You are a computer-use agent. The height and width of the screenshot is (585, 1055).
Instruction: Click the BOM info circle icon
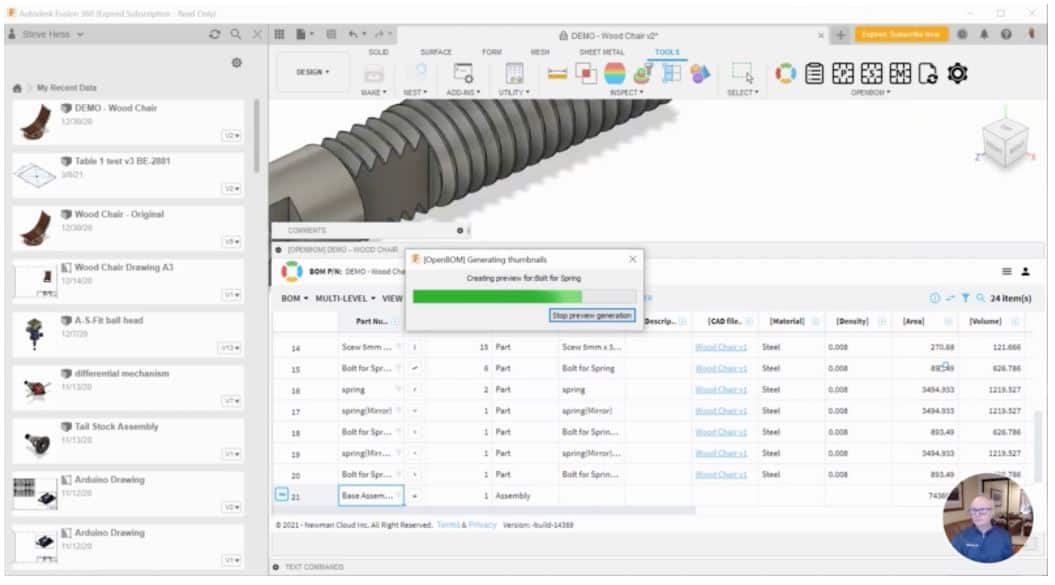tap(935, 298)
